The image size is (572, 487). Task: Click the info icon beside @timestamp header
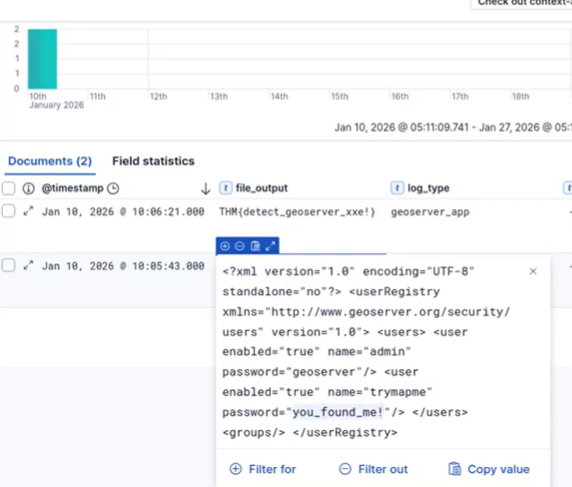(x=28, y=188)
